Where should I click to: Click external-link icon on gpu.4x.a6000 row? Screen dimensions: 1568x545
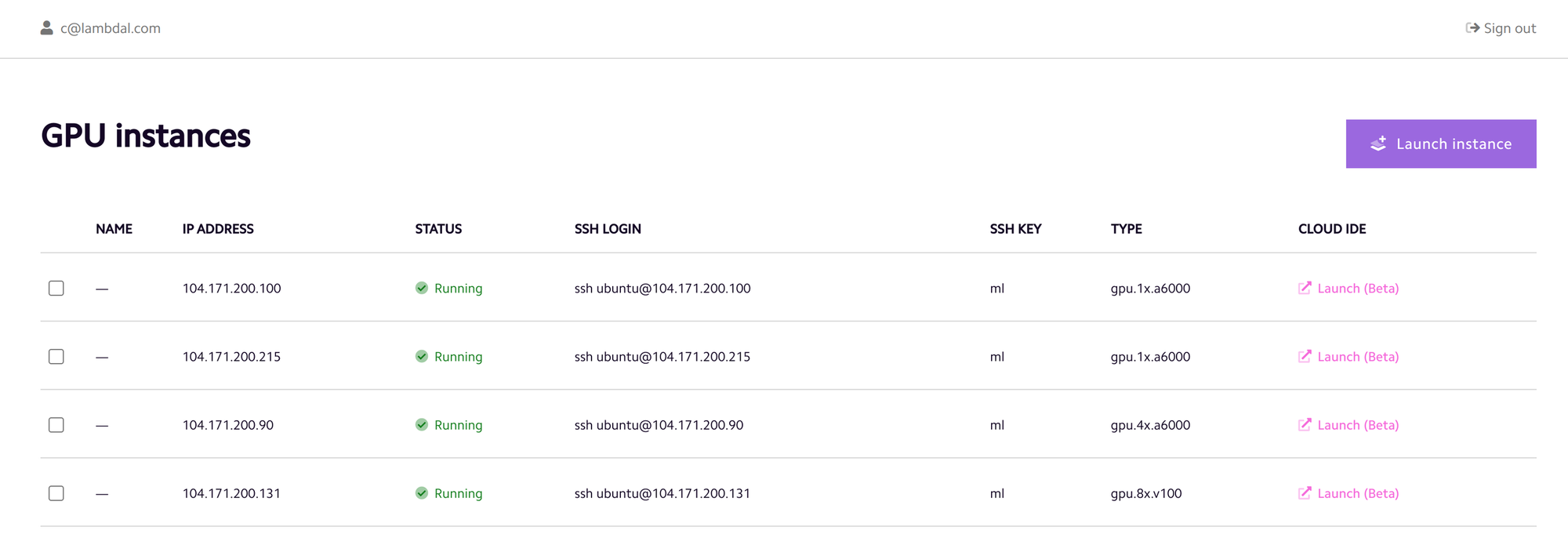(x=1305, y=424)
